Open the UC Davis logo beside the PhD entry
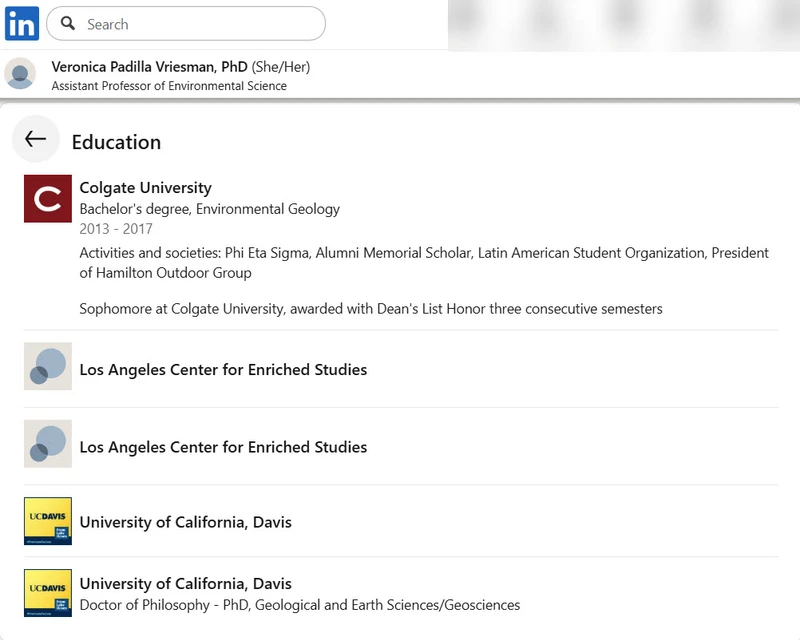This screenshot has width=800, height=640. 48,593
